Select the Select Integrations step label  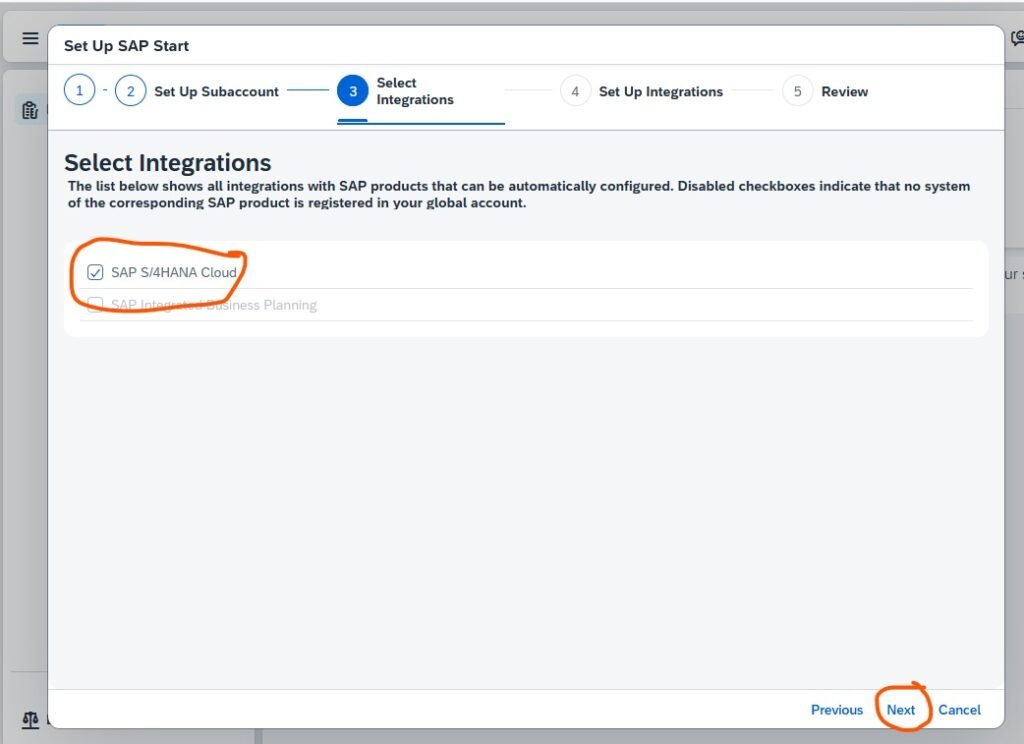(415, 91)
